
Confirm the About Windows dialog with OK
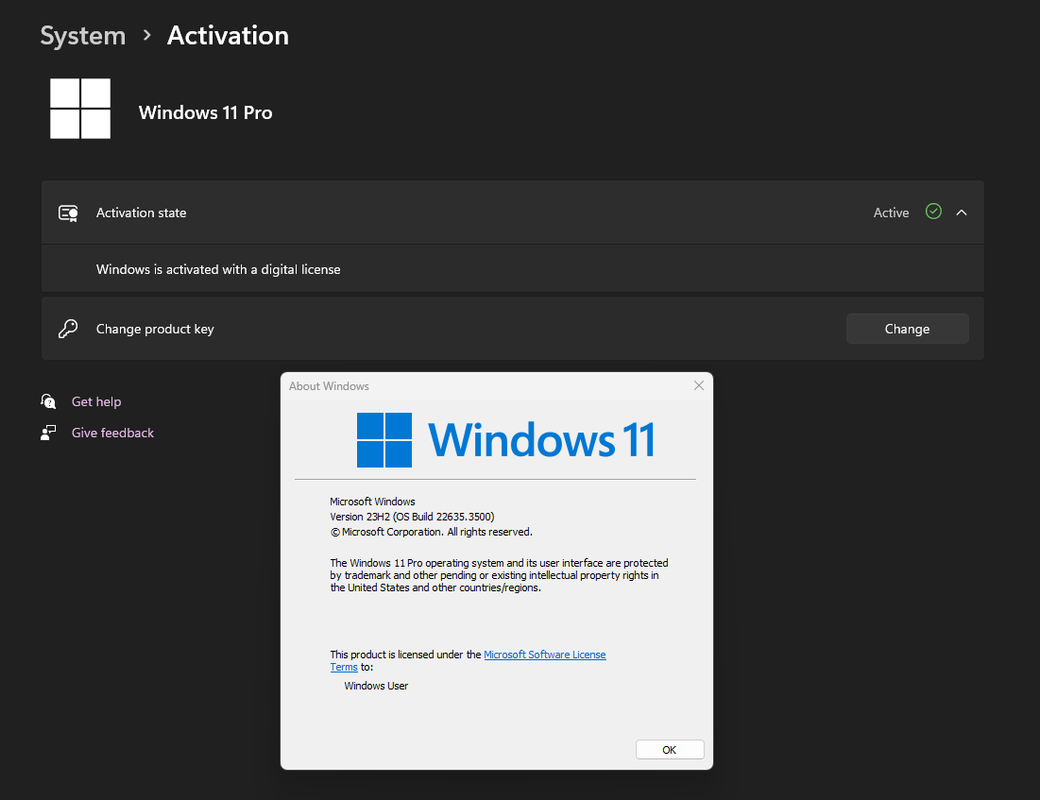670,750
